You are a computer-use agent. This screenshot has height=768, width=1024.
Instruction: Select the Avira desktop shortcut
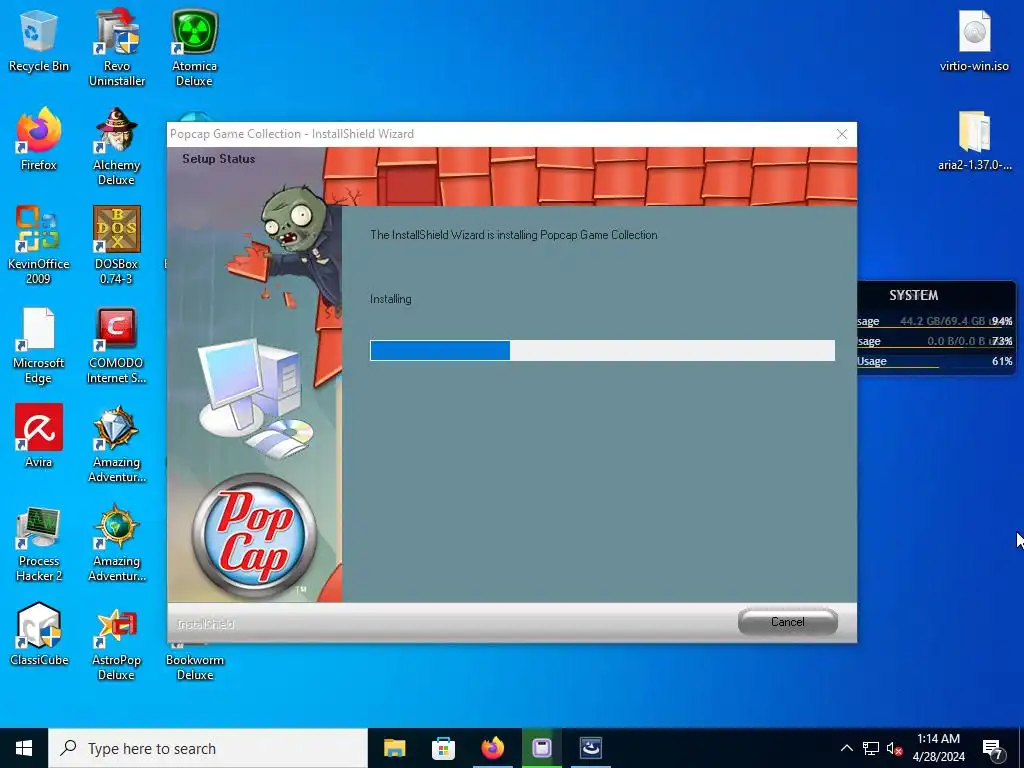[x=39, y=436]
